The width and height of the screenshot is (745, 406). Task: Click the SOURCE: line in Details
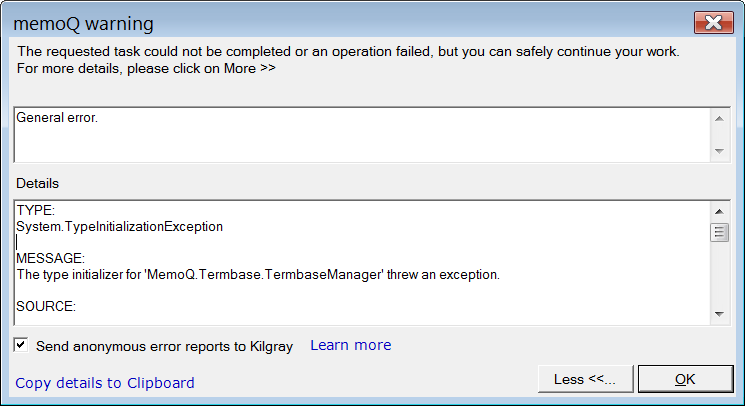(46, 306)
